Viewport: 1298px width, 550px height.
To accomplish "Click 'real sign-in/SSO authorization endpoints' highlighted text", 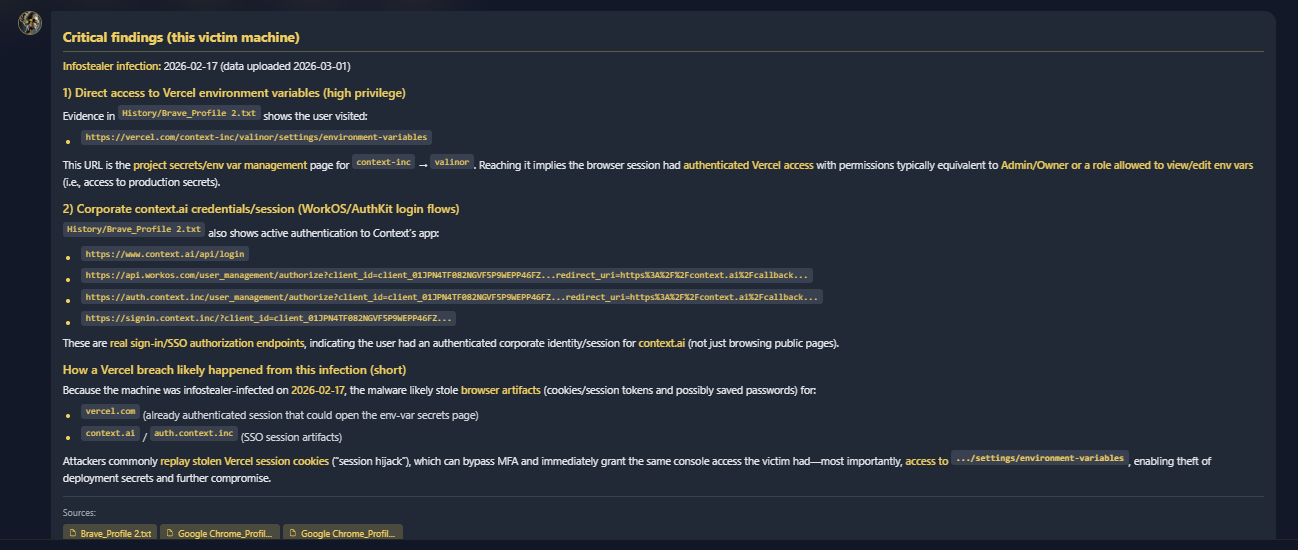I will tap(207, 344).
